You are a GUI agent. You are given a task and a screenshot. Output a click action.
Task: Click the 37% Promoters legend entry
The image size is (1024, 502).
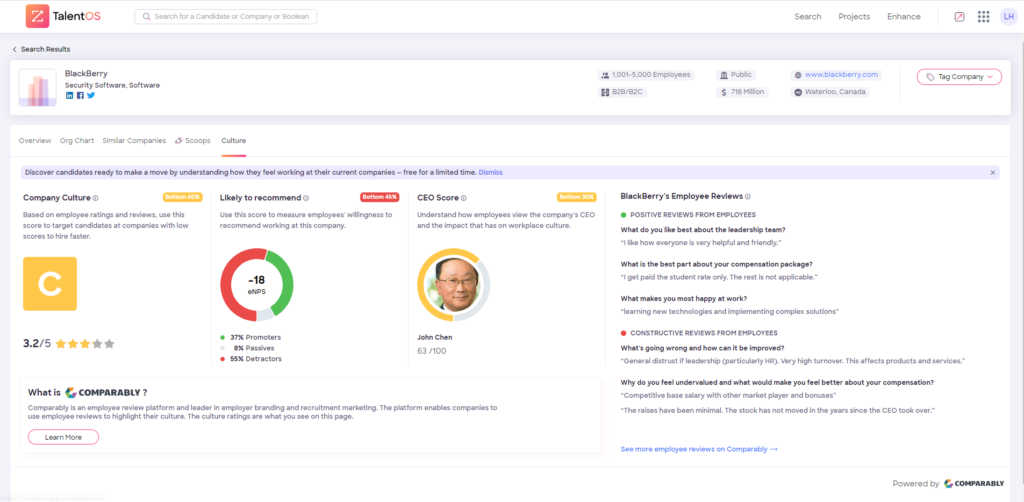(251, 337)
